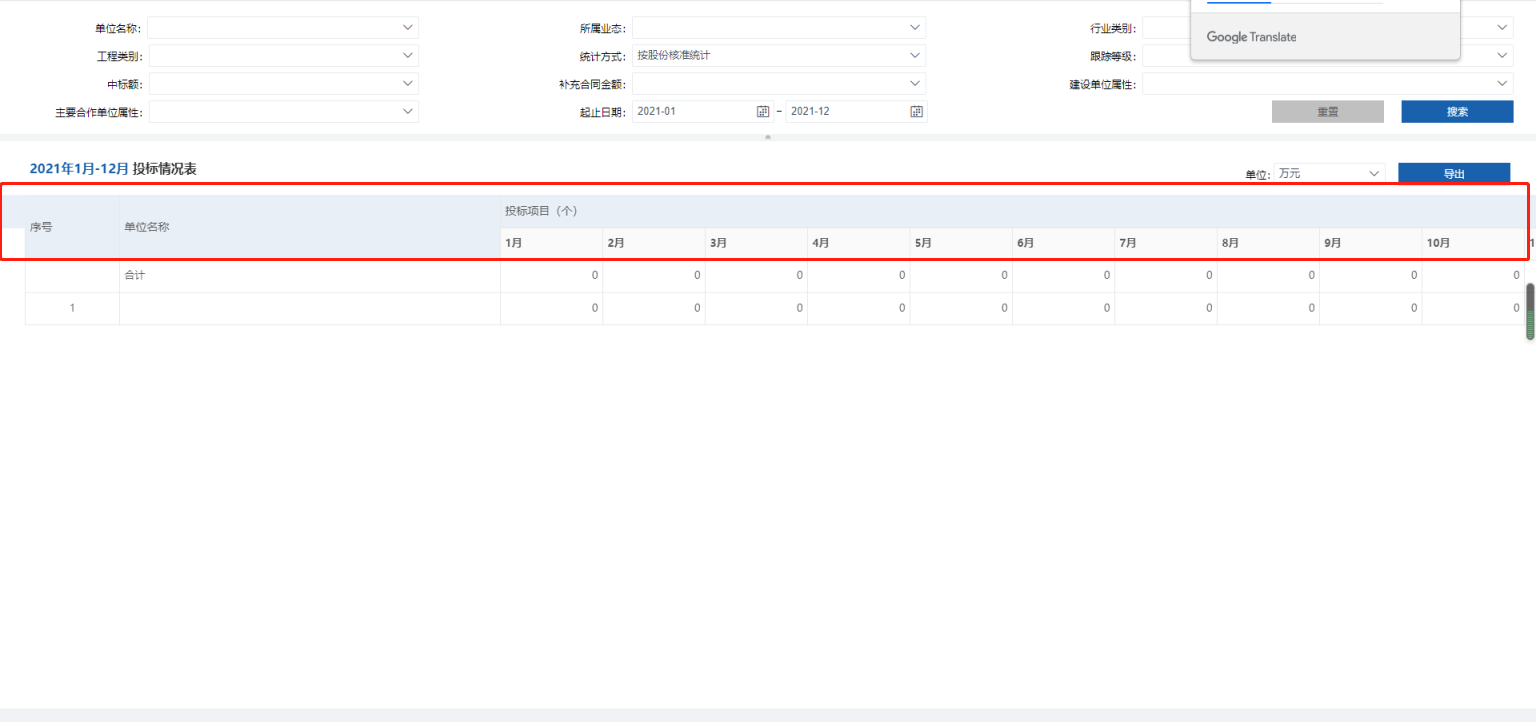Click the 序号 column header
This screenshot has width=1536, height=722.
(x=72, y=227)
